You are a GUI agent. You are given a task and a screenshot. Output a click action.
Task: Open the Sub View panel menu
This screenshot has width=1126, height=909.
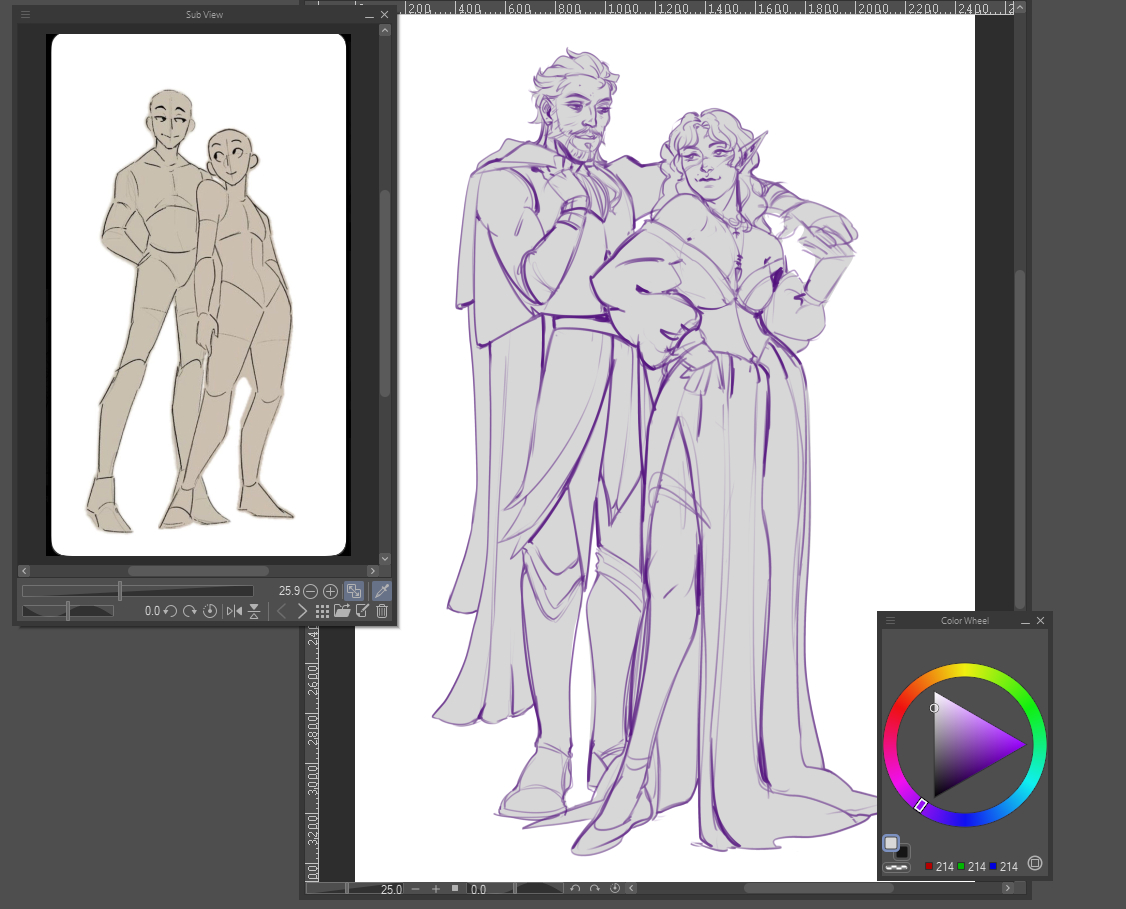[x=26, y=15]
